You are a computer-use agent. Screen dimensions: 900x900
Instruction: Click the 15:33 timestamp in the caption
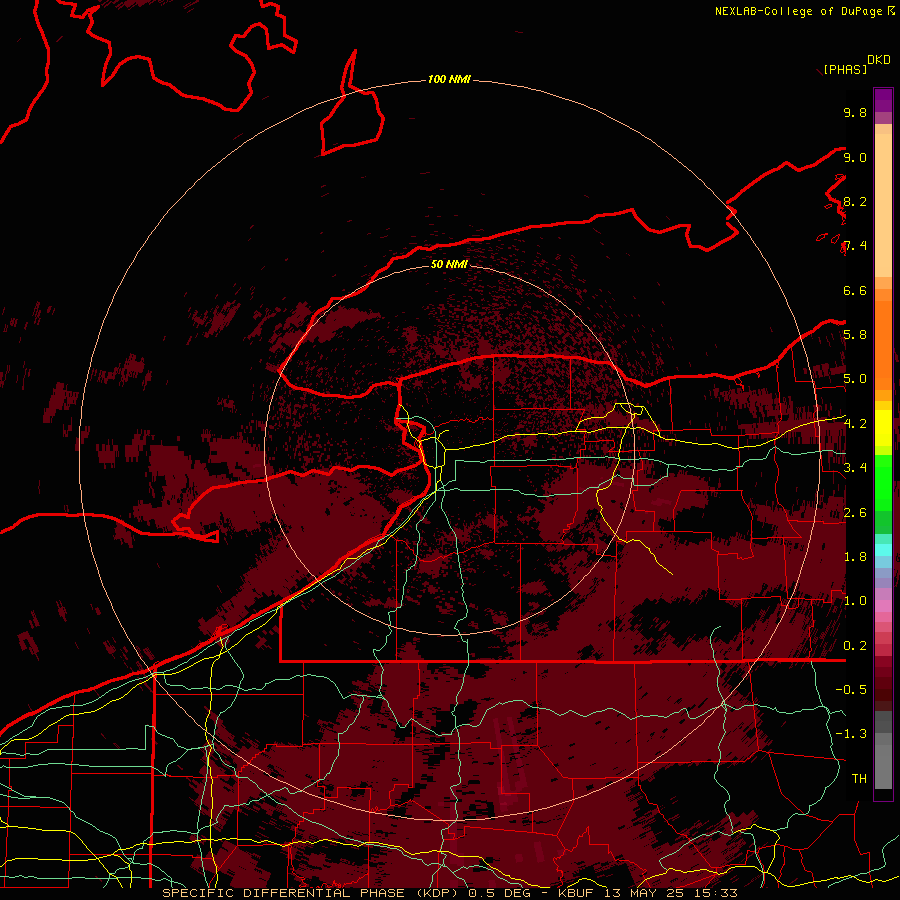point(715,893)
